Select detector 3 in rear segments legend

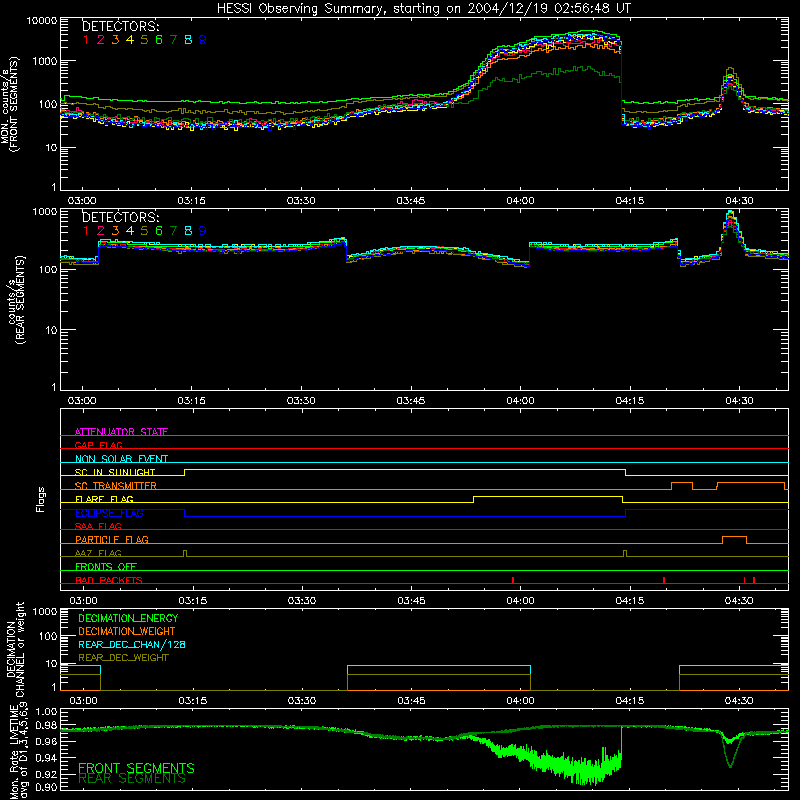pos(115,231)
